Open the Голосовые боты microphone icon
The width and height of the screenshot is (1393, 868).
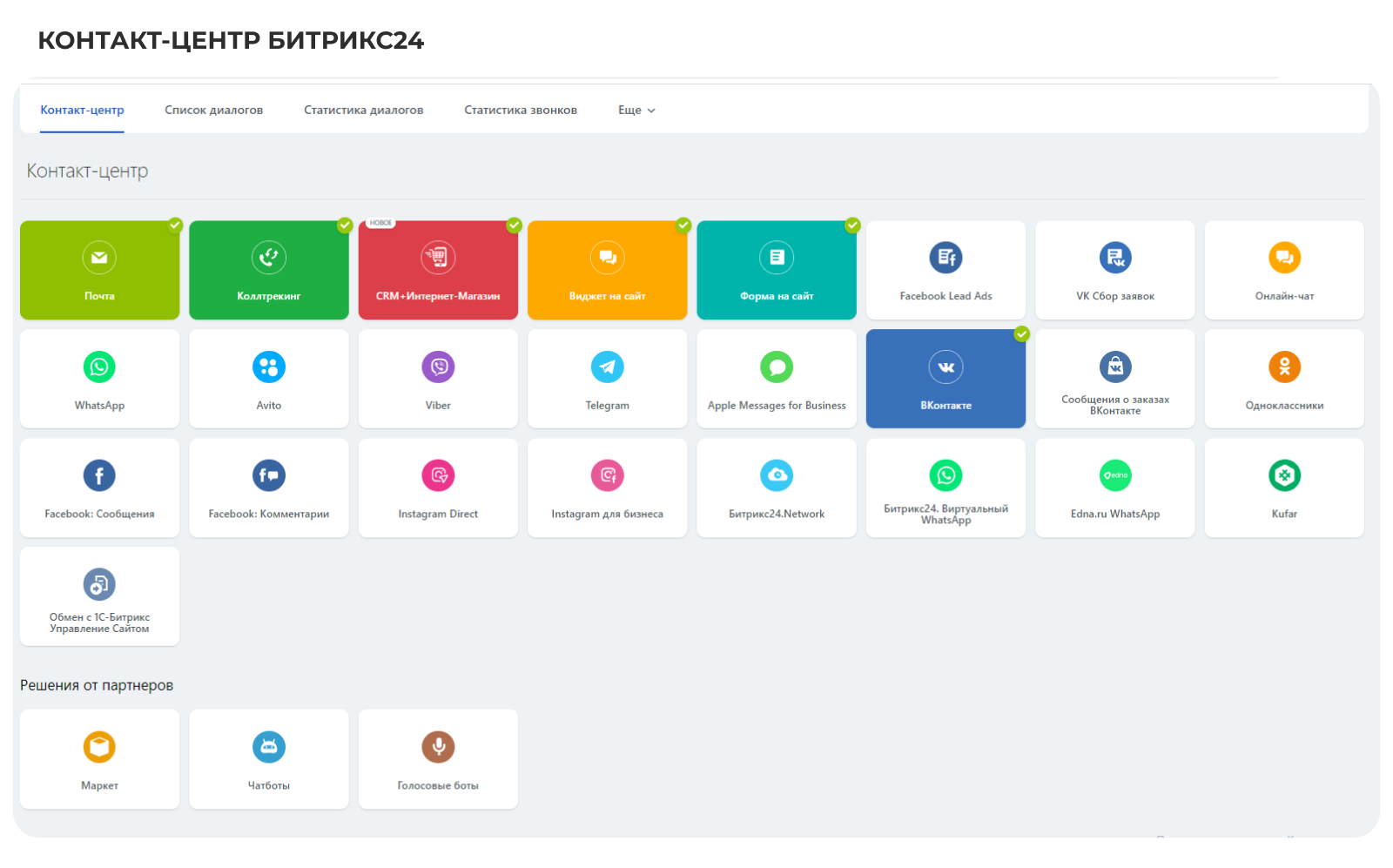click(438, 747)
